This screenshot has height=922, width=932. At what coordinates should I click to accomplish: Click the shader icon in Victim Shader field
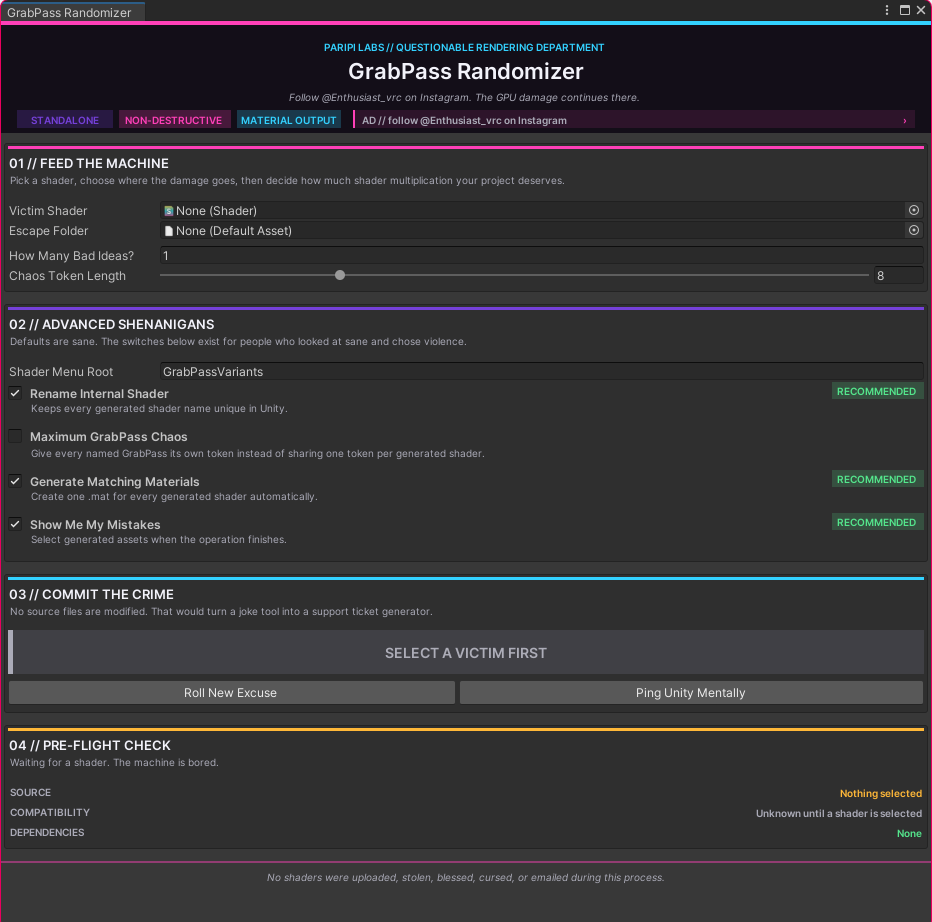169,211
